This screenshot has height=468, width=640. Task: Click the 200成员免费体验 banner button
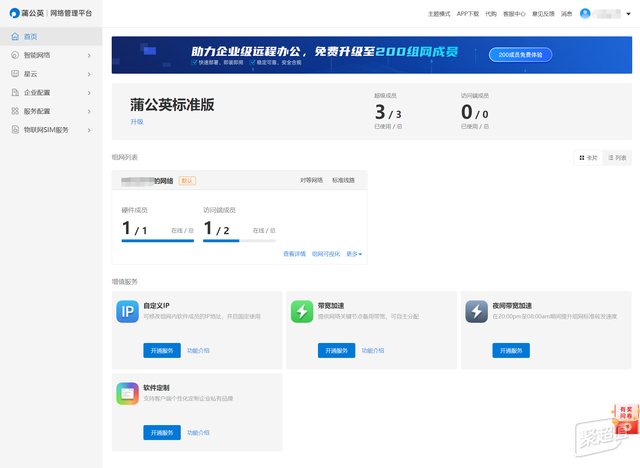520,55
